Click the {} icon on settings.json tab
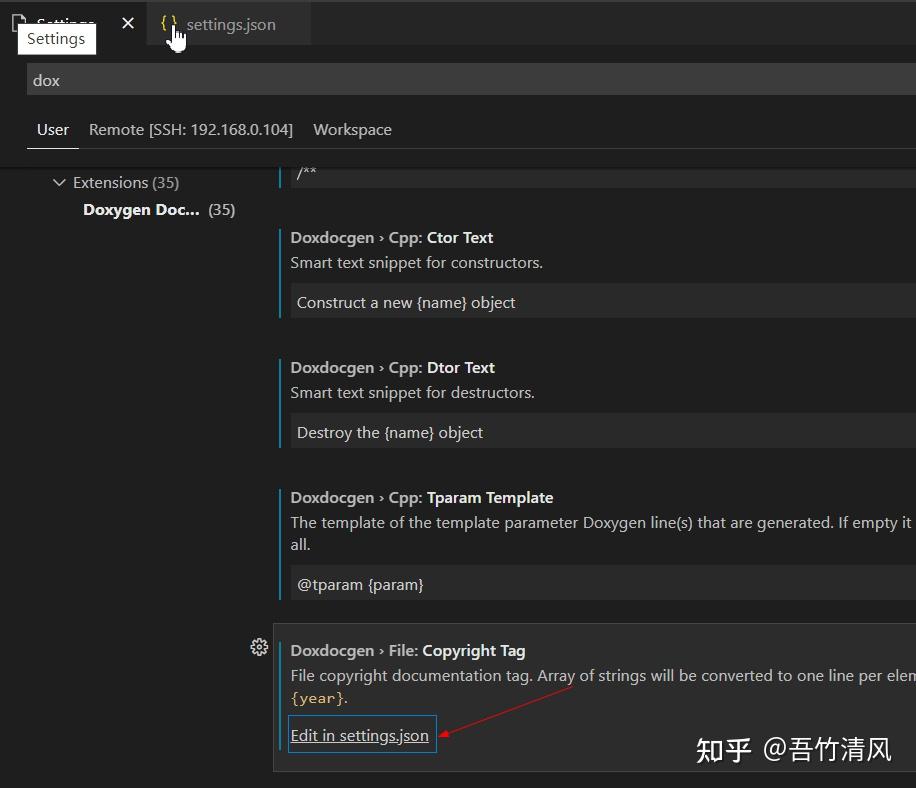This screenshot has height=788, width=916. 168,22
